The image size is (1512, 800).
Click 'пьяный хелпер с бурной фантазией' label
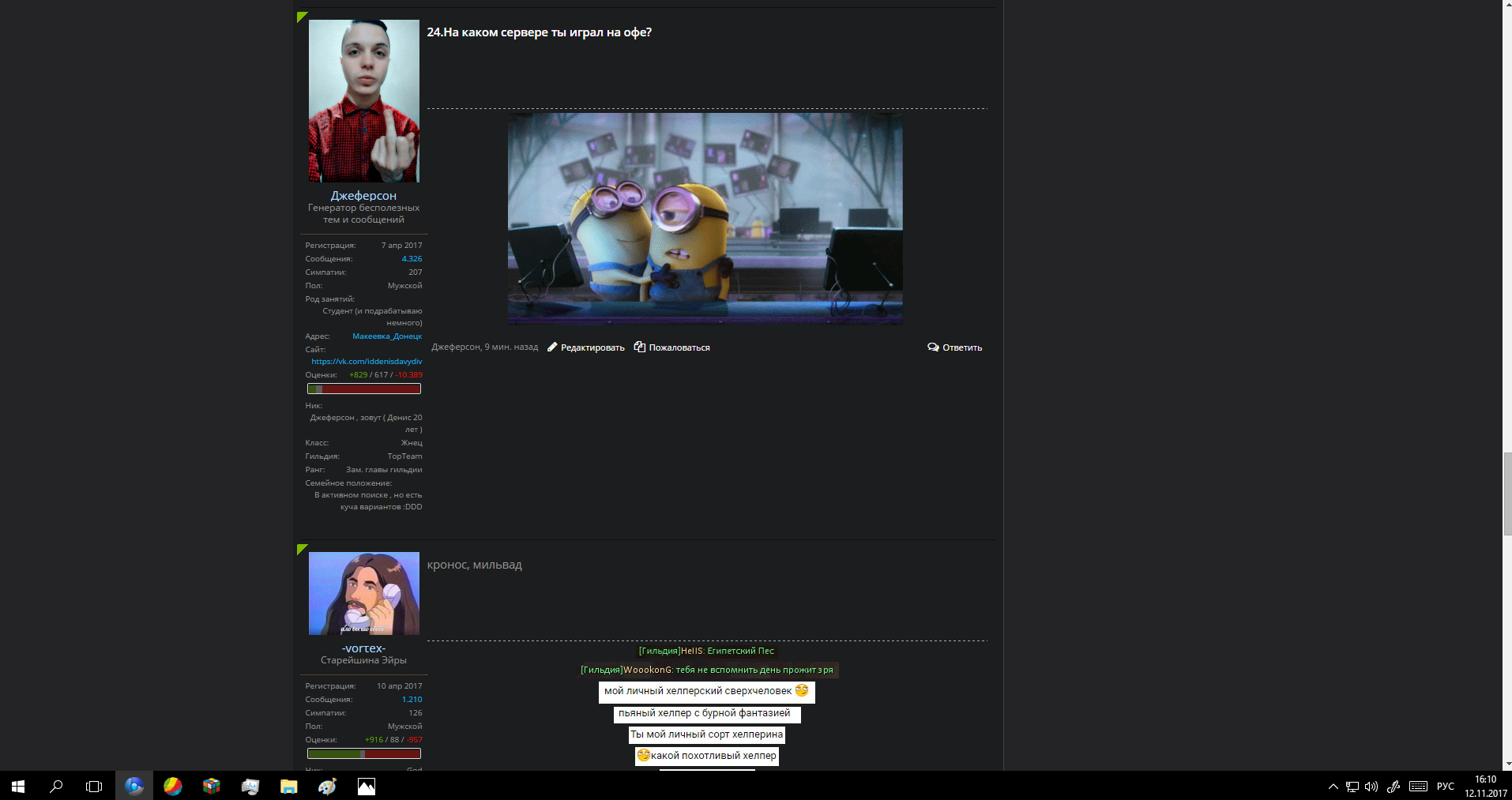pos(706,713)
